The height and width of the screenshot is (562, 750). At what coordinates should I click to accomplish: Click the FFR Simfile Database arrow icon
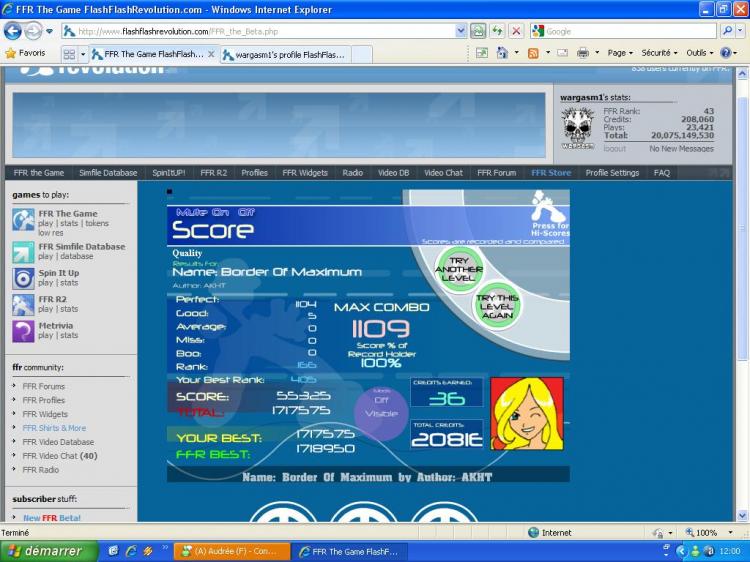coord(23,251)
